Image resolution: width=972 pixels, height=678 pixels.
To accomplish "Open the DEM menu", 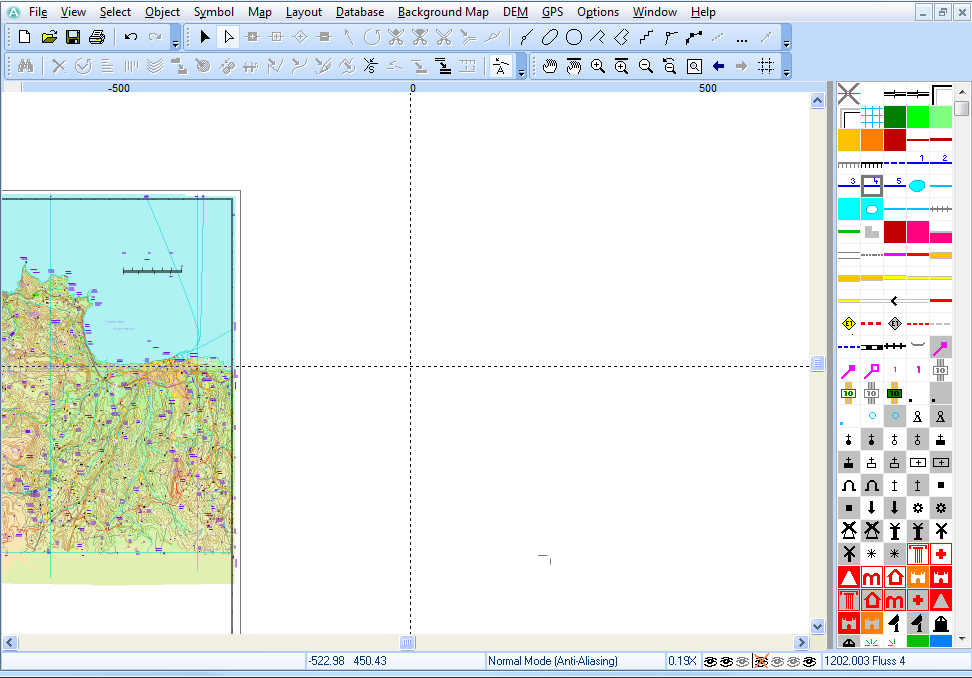I will pos(515,12).
